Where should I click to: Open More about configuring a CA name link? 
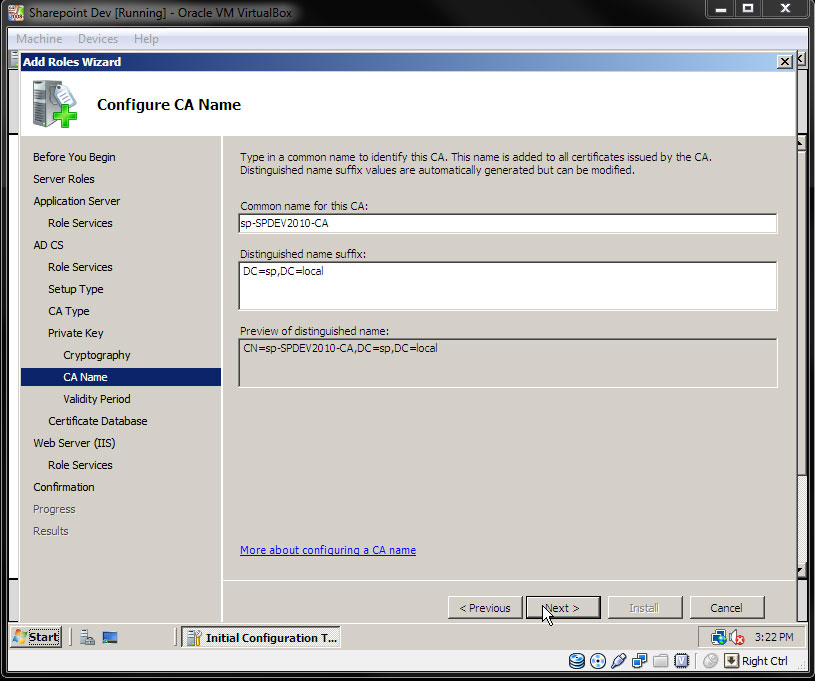tap(328, 550)
